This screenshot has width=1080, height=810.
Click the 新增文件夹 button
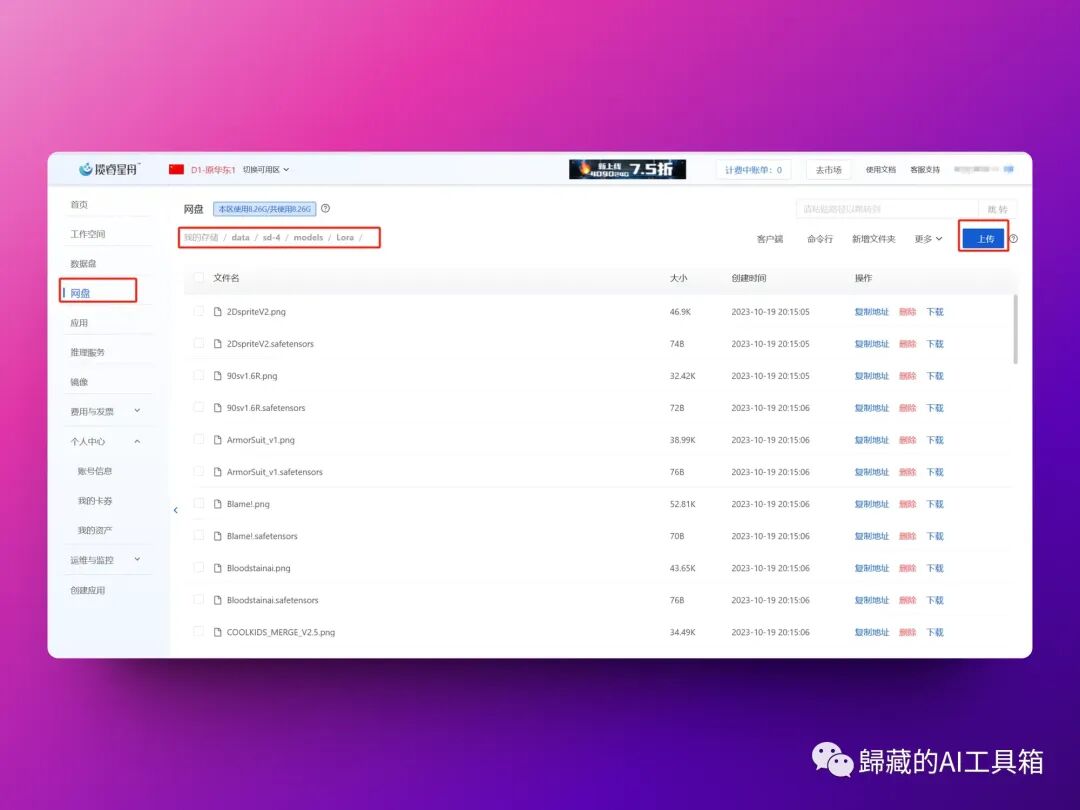(873, 239)
